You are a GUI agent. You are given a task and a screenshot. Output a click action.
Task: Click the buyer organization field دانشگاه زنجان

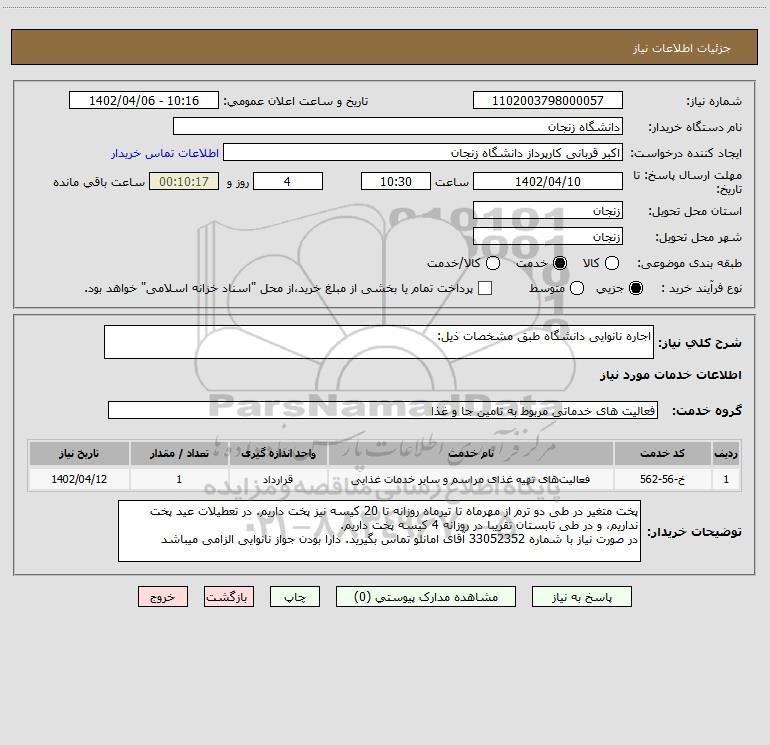pos(398,126)
